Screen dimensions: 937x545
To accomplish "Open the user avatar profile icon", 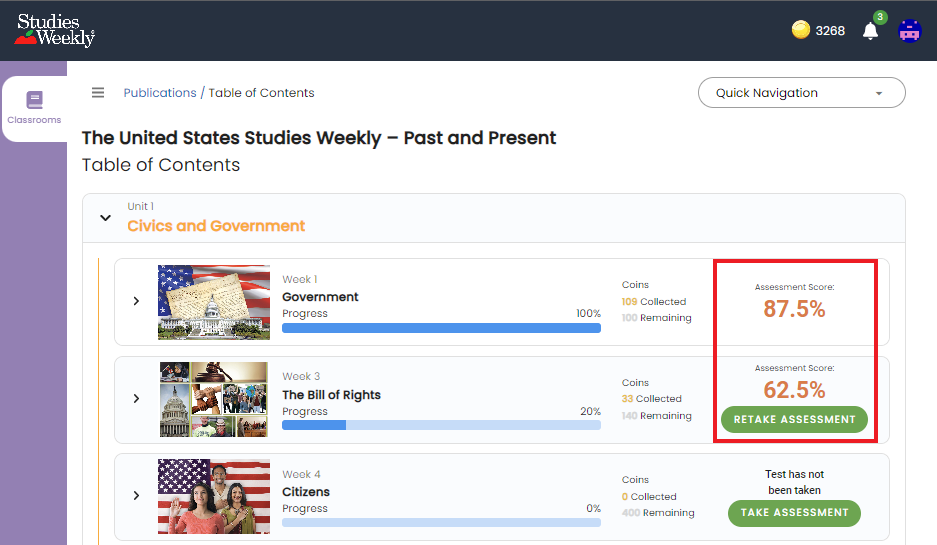I will [910, 30].
